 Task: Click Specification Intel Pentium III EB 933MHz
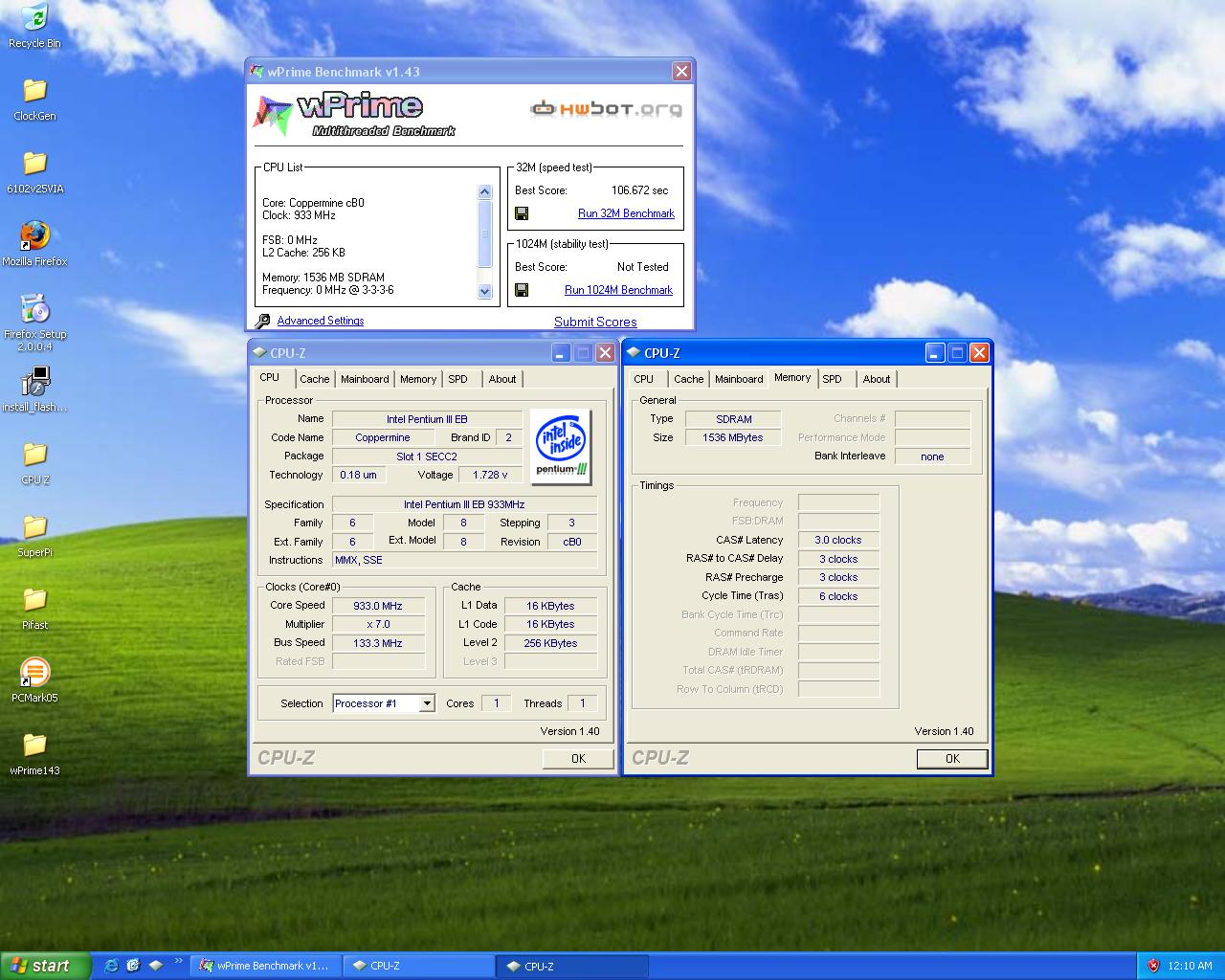pyautogui.click(x=464, y=504)
